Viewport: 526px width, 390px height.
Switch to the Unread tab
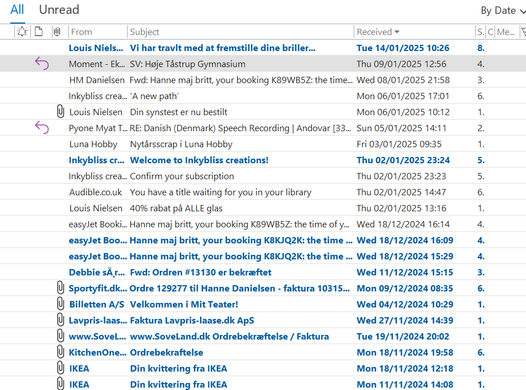[59, 10]
